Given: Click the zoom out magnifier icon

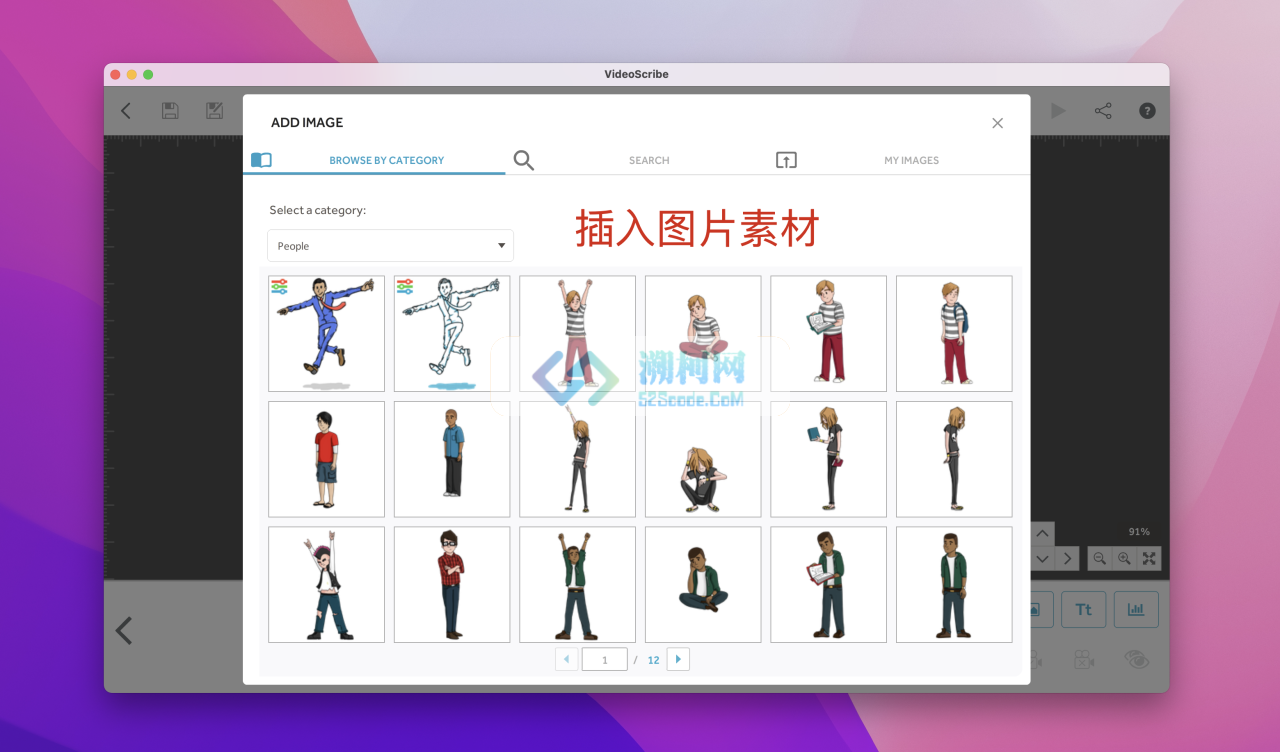Looking at the screenshot, I should 1099,559.
